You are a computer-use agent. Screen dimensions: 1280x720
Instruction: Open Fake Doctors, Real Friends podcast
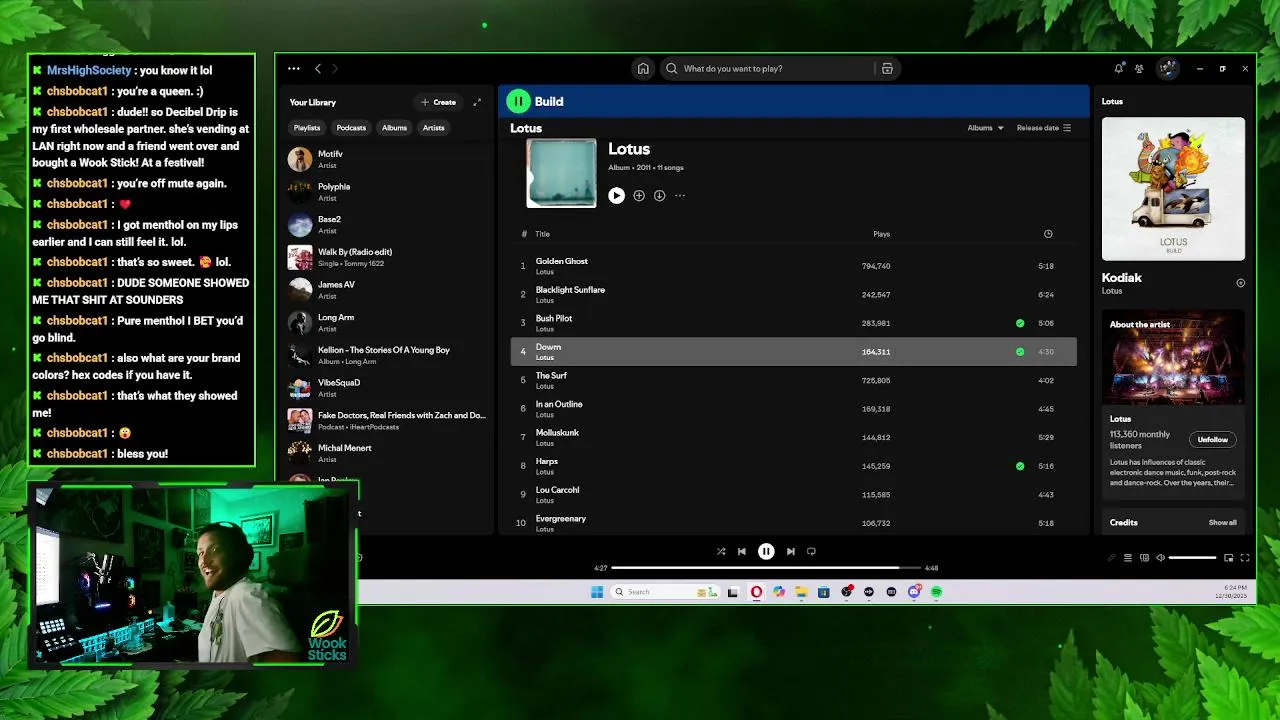pos(386,420)
